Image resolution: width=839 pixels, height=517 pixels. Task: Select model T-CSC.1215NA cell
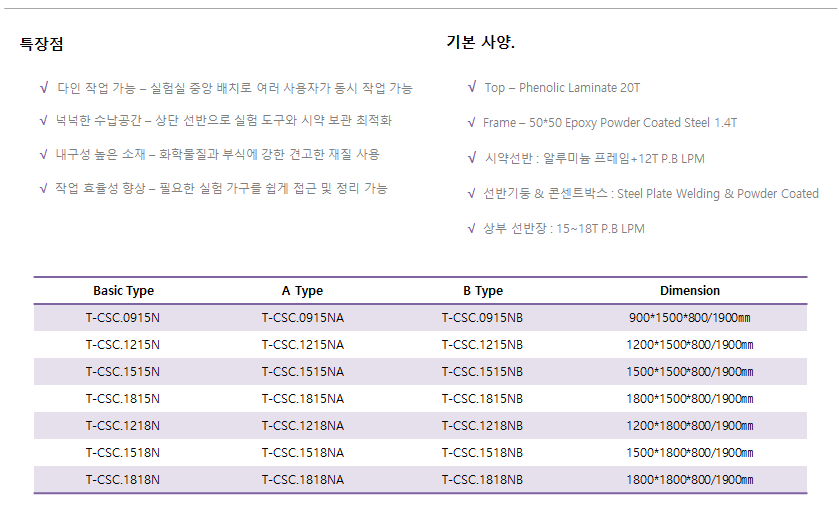303,345
